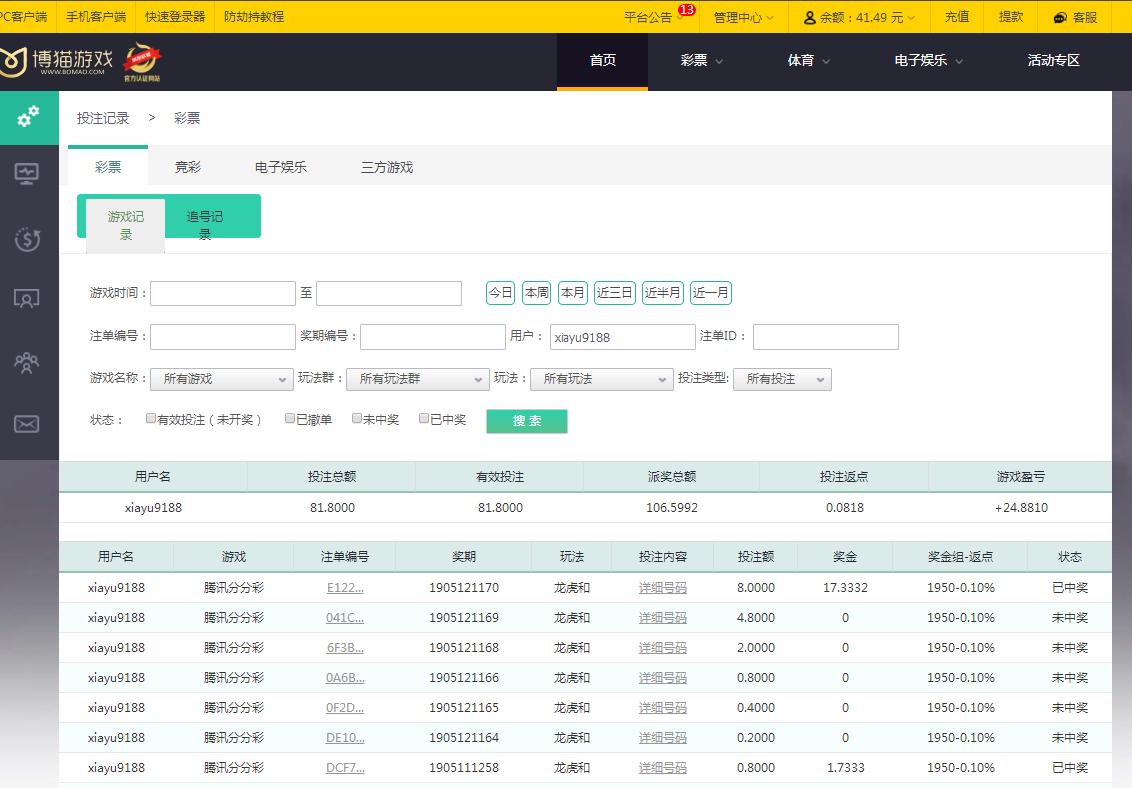Switch to the 竞彩 tab

[187, 167]
